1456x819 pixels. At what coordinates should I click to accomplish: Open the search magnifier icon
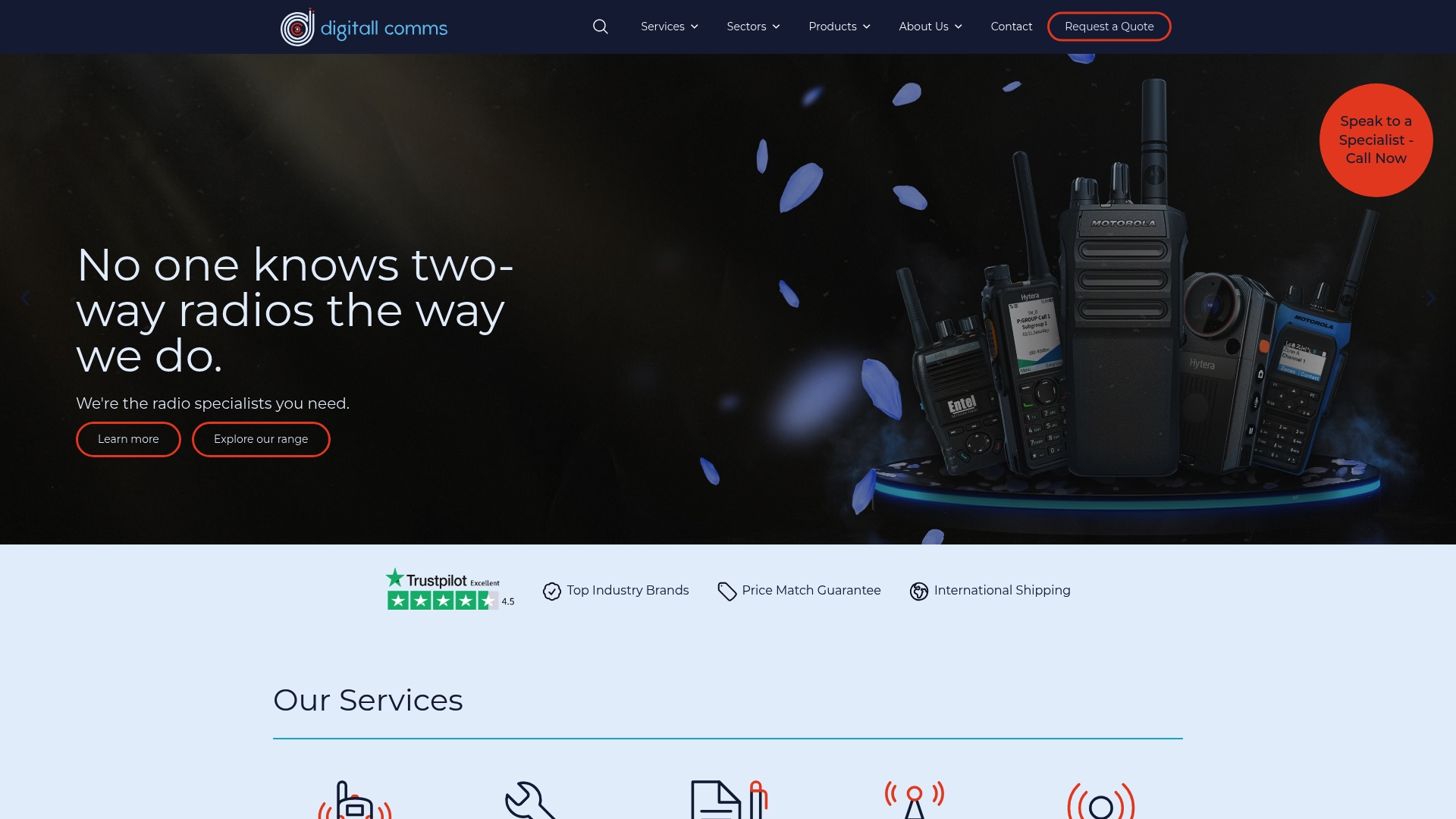[x=600, y=26]
